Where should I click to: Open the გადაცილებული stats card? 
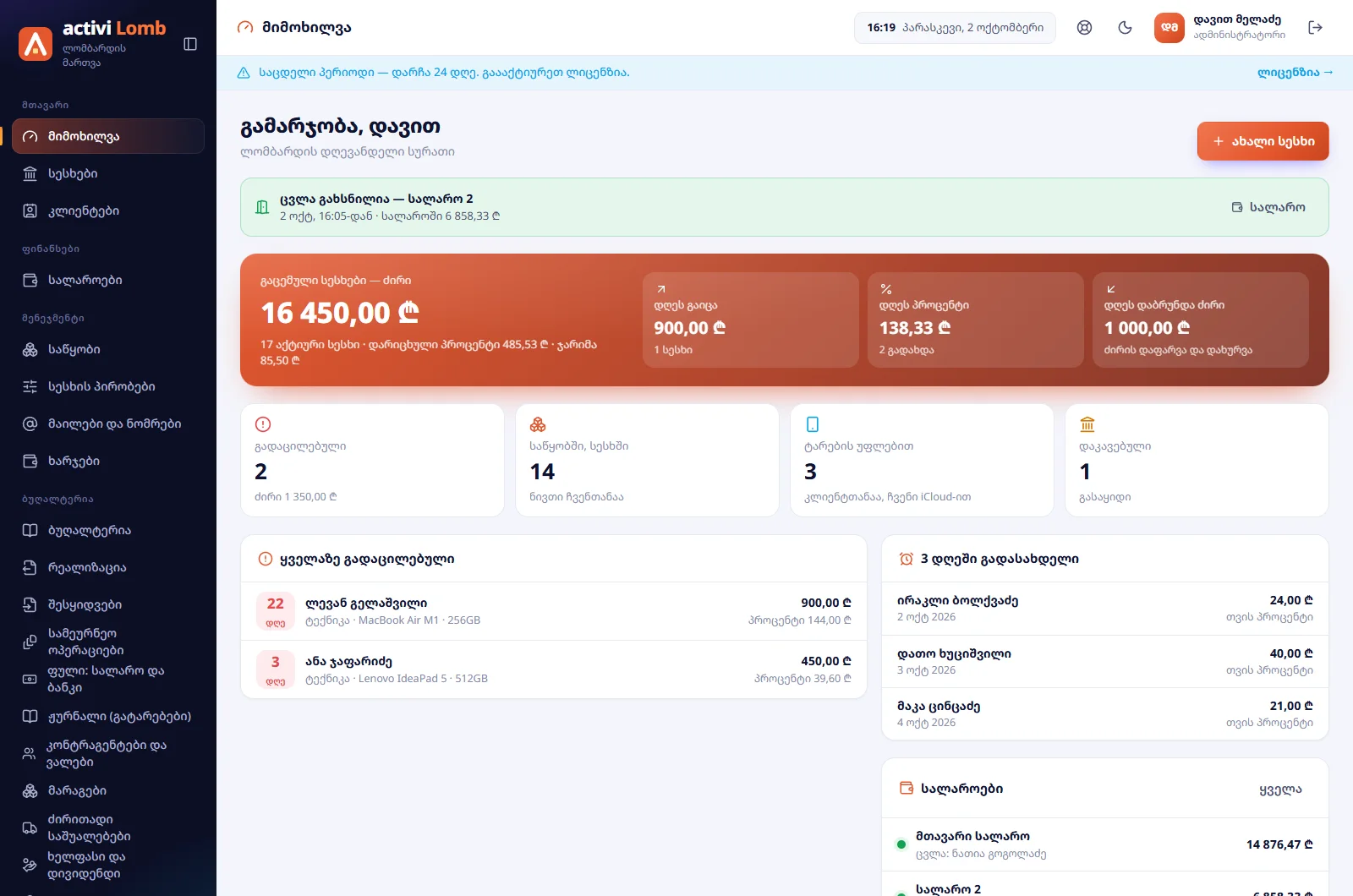[x=372, y=460]
